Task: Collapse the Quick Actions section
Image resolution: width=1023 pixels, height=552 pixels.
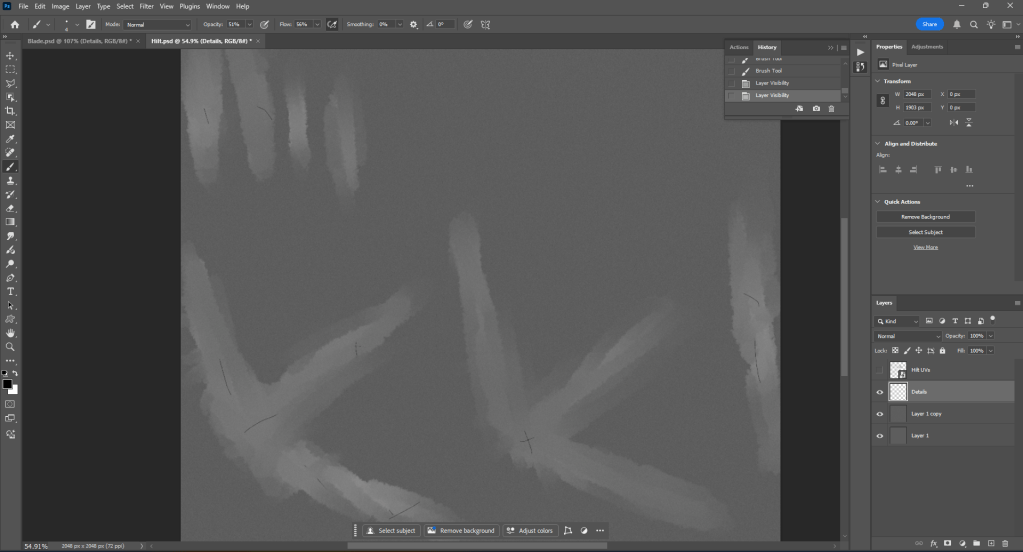Action: 879,202
